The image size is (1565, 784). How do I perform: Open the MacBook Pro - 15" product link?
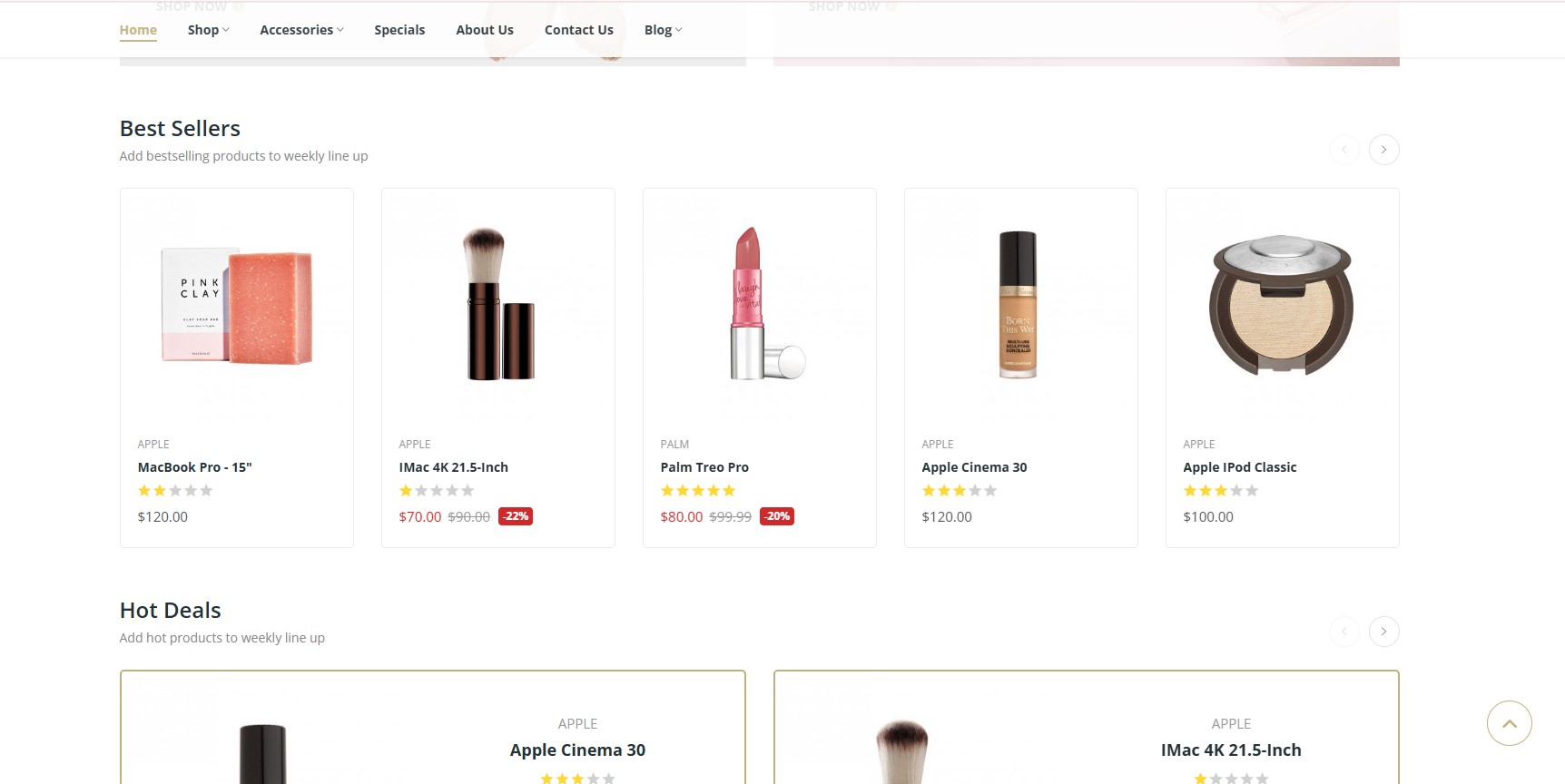tap(194, 467)
